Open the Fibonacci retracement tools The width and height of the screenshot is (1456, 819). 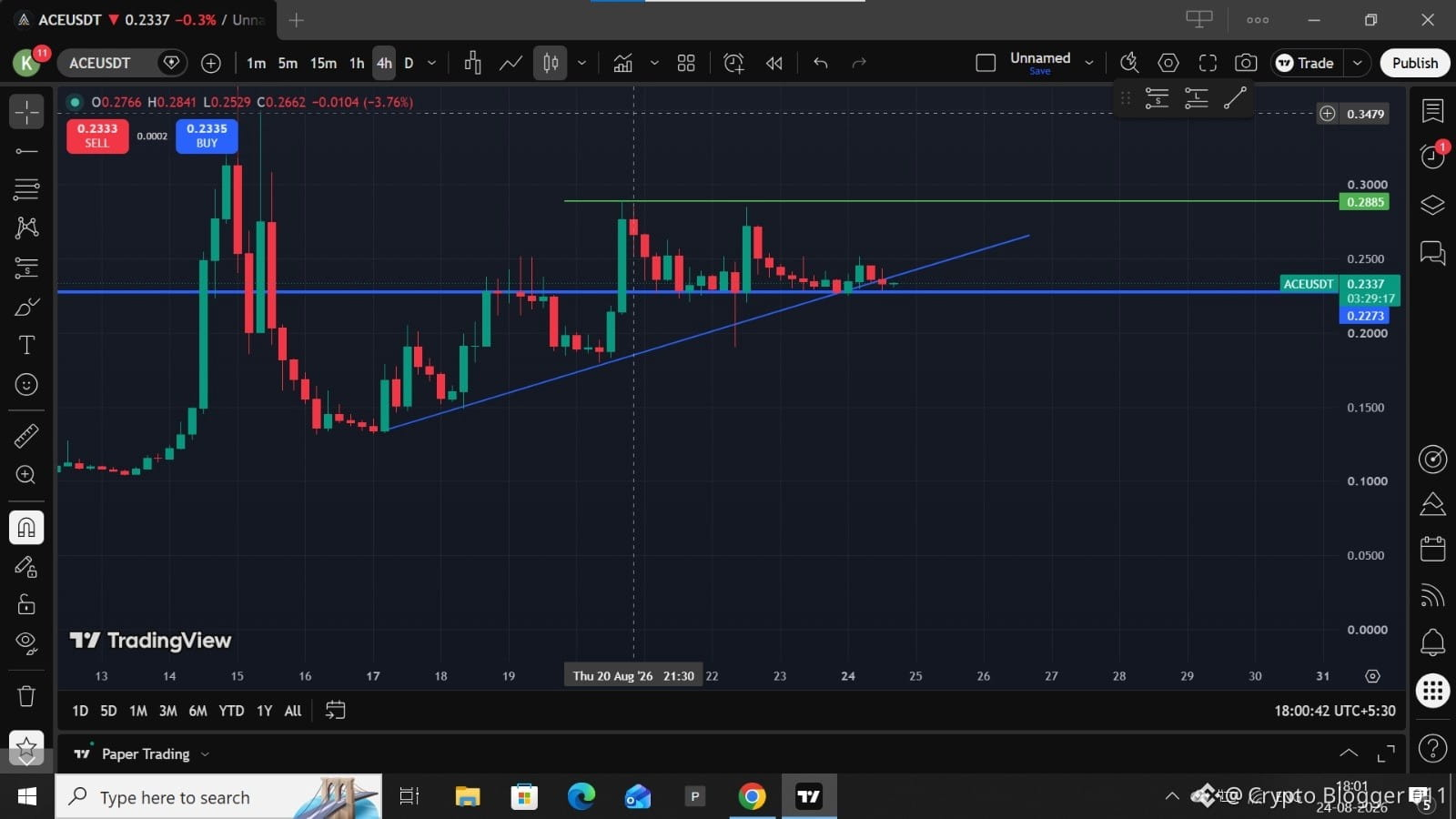pyautogui.click(x=26, y=189)
